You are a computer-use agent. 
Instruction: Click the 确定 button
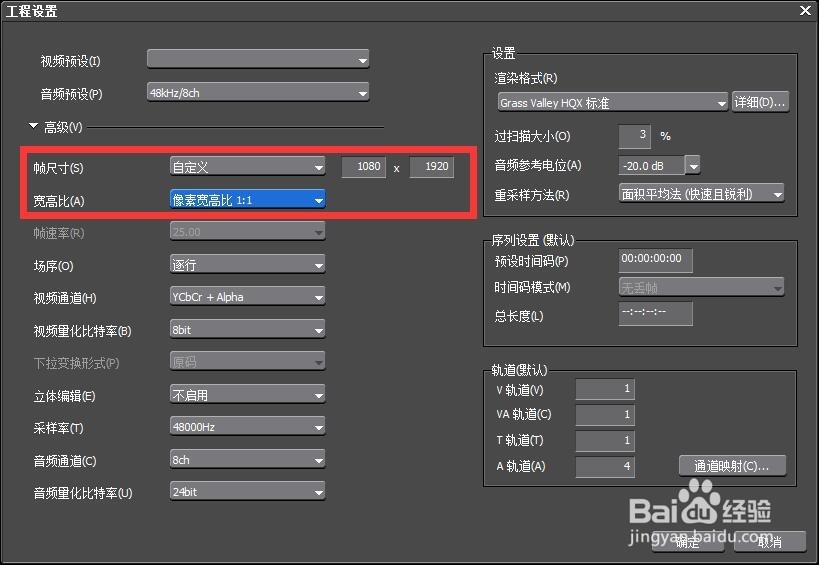688,542
